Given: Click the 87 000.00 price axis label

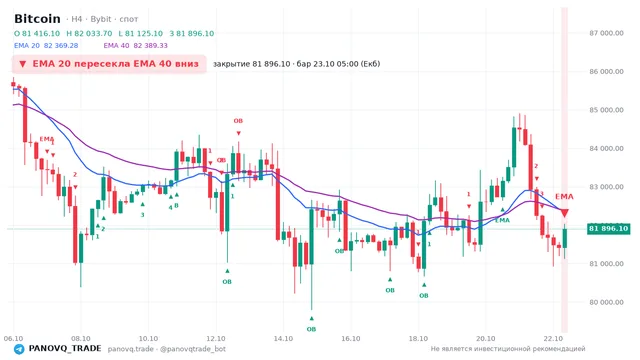Looking at the screenshot, I should pos(606,33).
